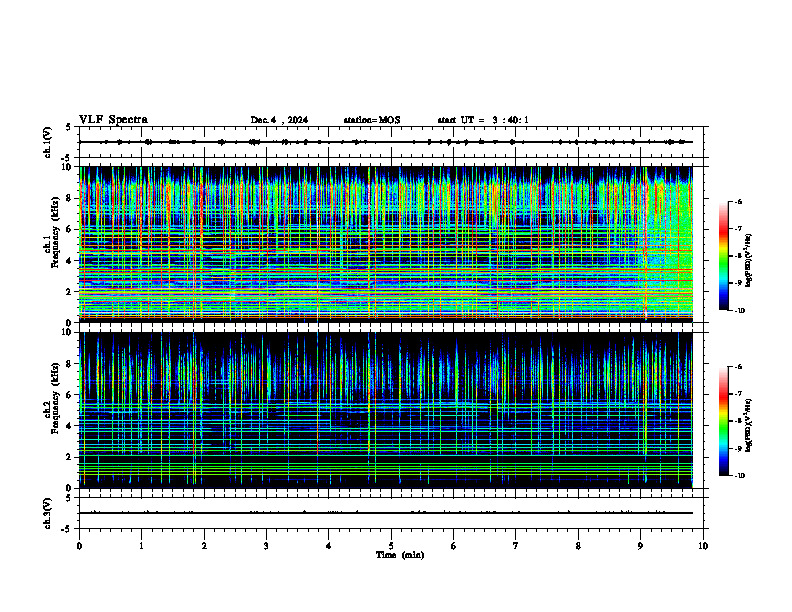This screenshot has height=612, width=792.
Task: Click inside the ch.1 frequency spectrogram
Action: tap(386, 244)
